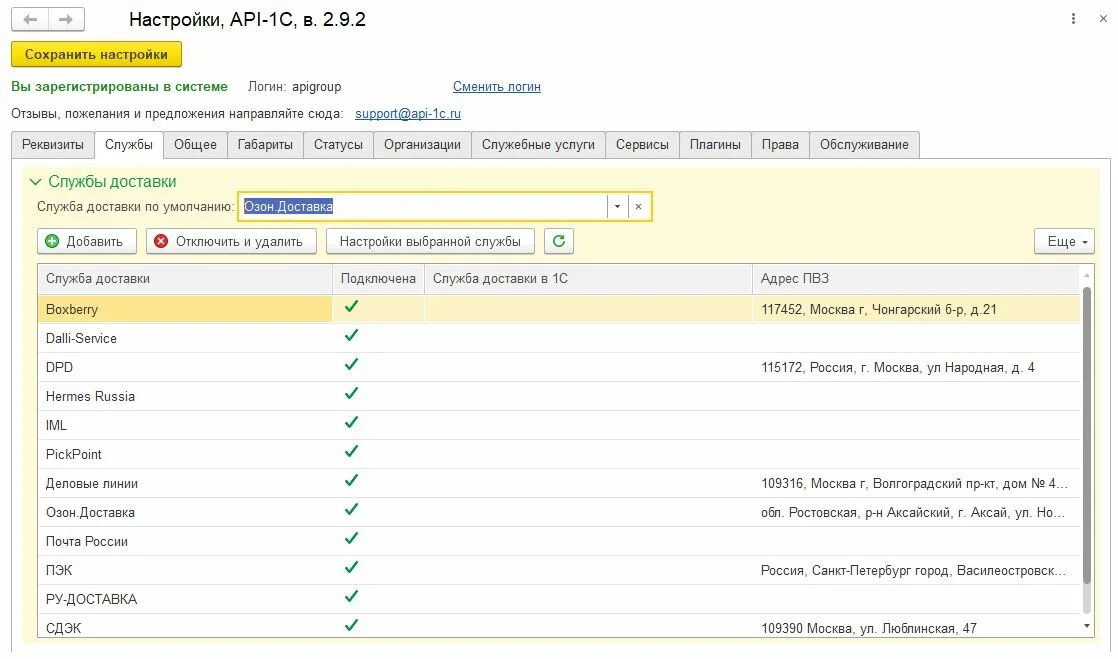1118x659 pixels.
Task: Open the default delivery service dropdown
Action: pyautogui.click(x=617, y=207)
